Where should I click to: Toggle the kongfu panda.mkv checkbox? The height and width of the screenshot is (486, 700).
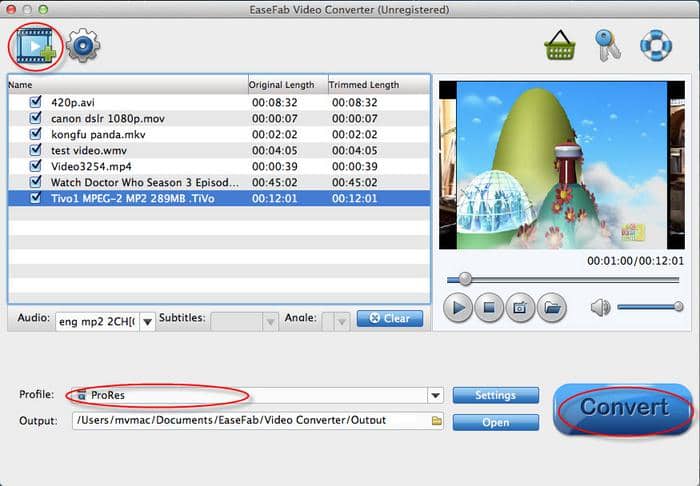click(35, 134)
